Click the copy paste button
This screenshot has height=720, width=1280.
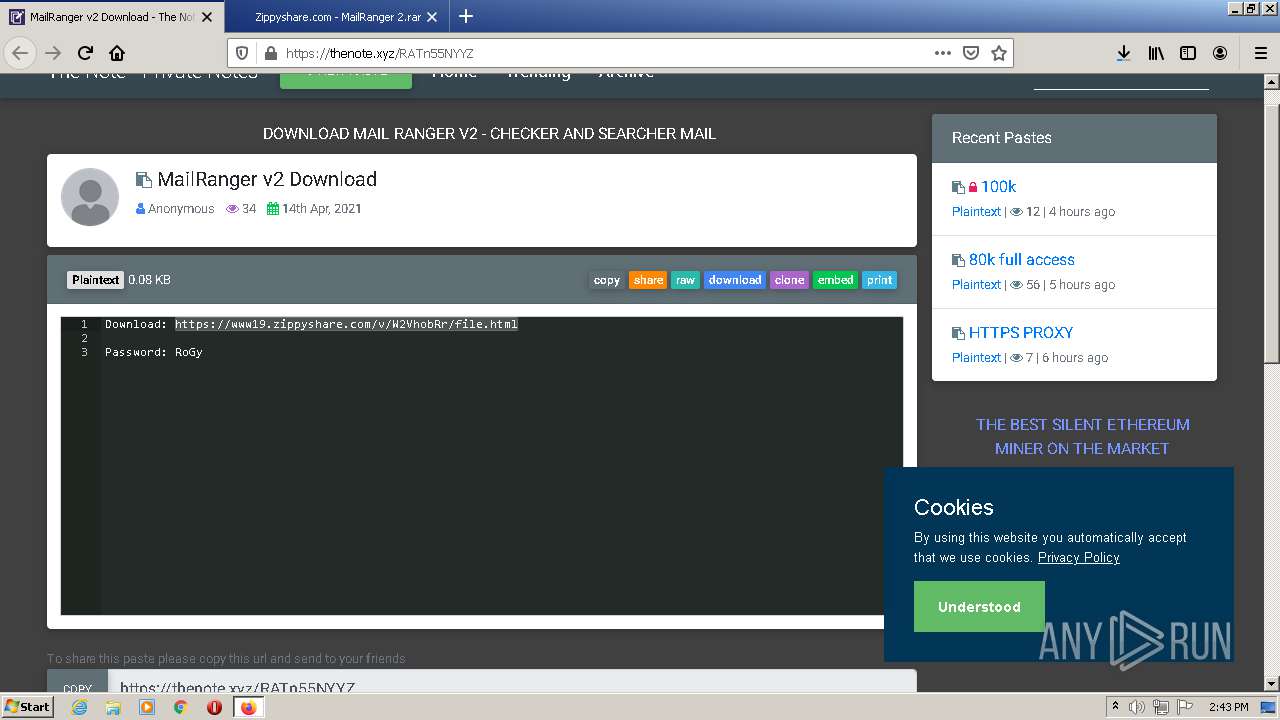607,280
